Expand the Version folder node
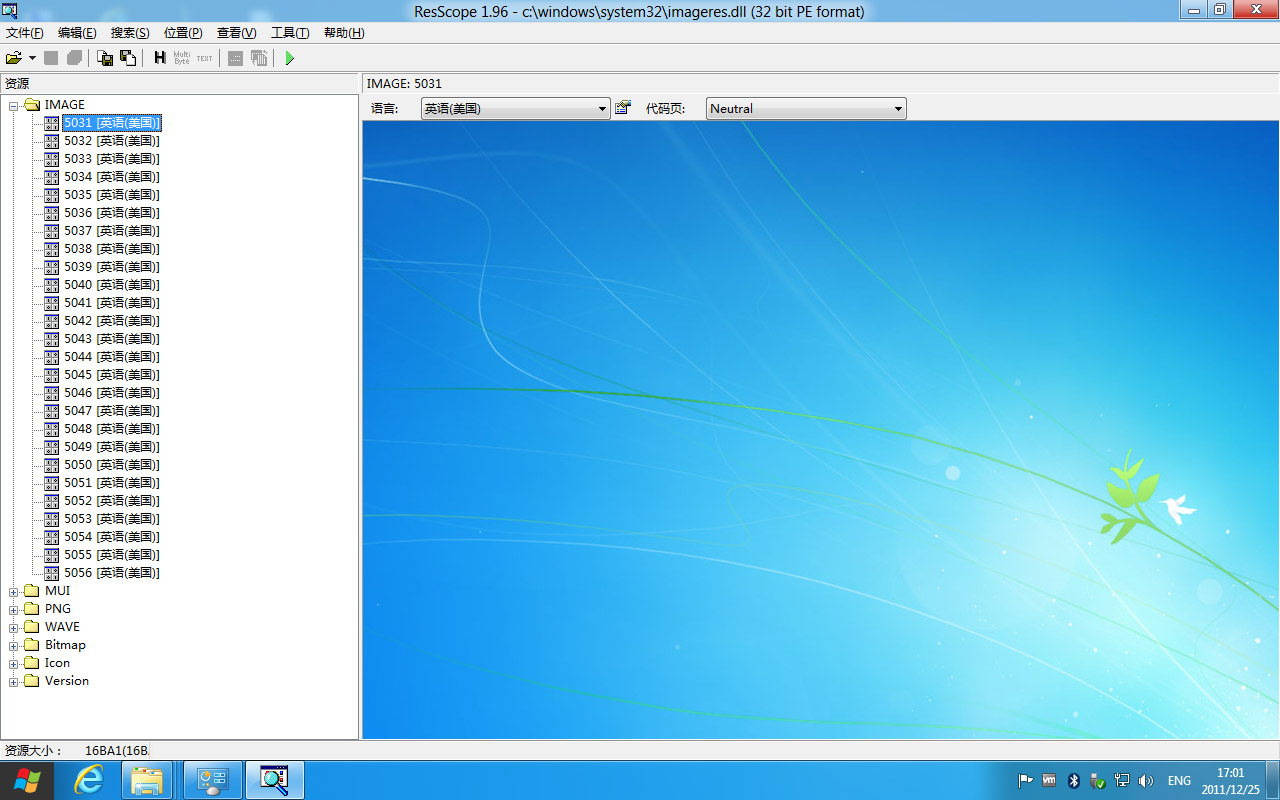This screenshot has width=1280, height=800. coord(14,681)
